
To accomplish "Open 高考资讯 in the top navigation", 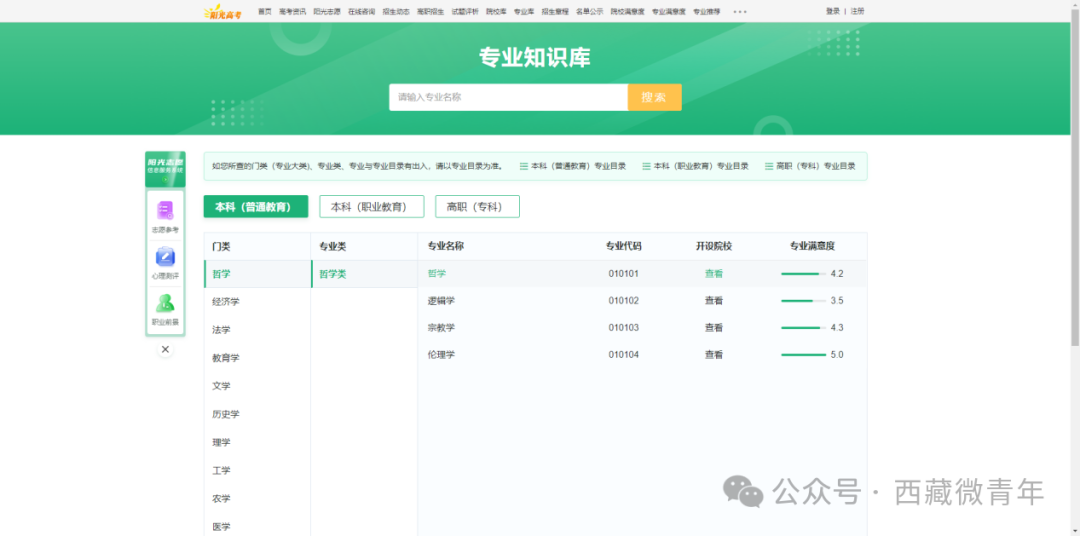I will (x=292, y=12).
